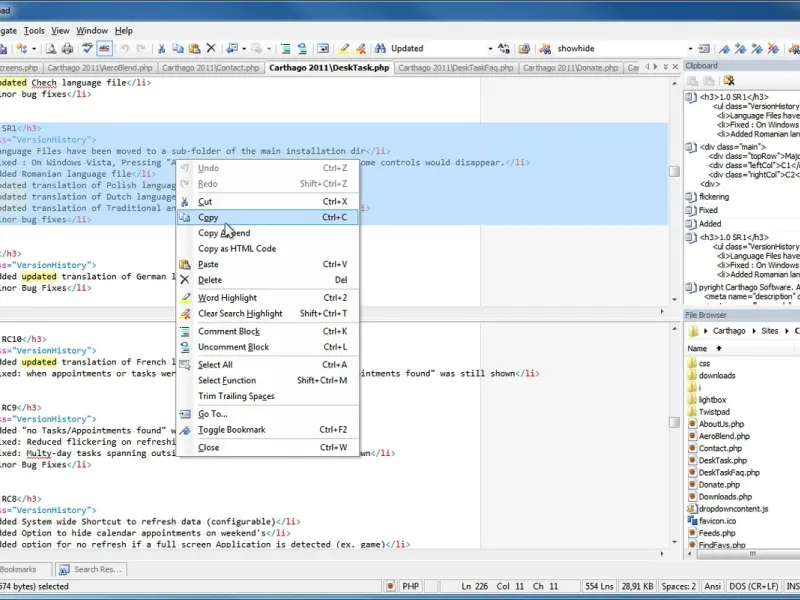The height and width of the screenshot is (600, 800).
Task: Open the 'showhide' combo box dropdown
Action: [690, 49]
